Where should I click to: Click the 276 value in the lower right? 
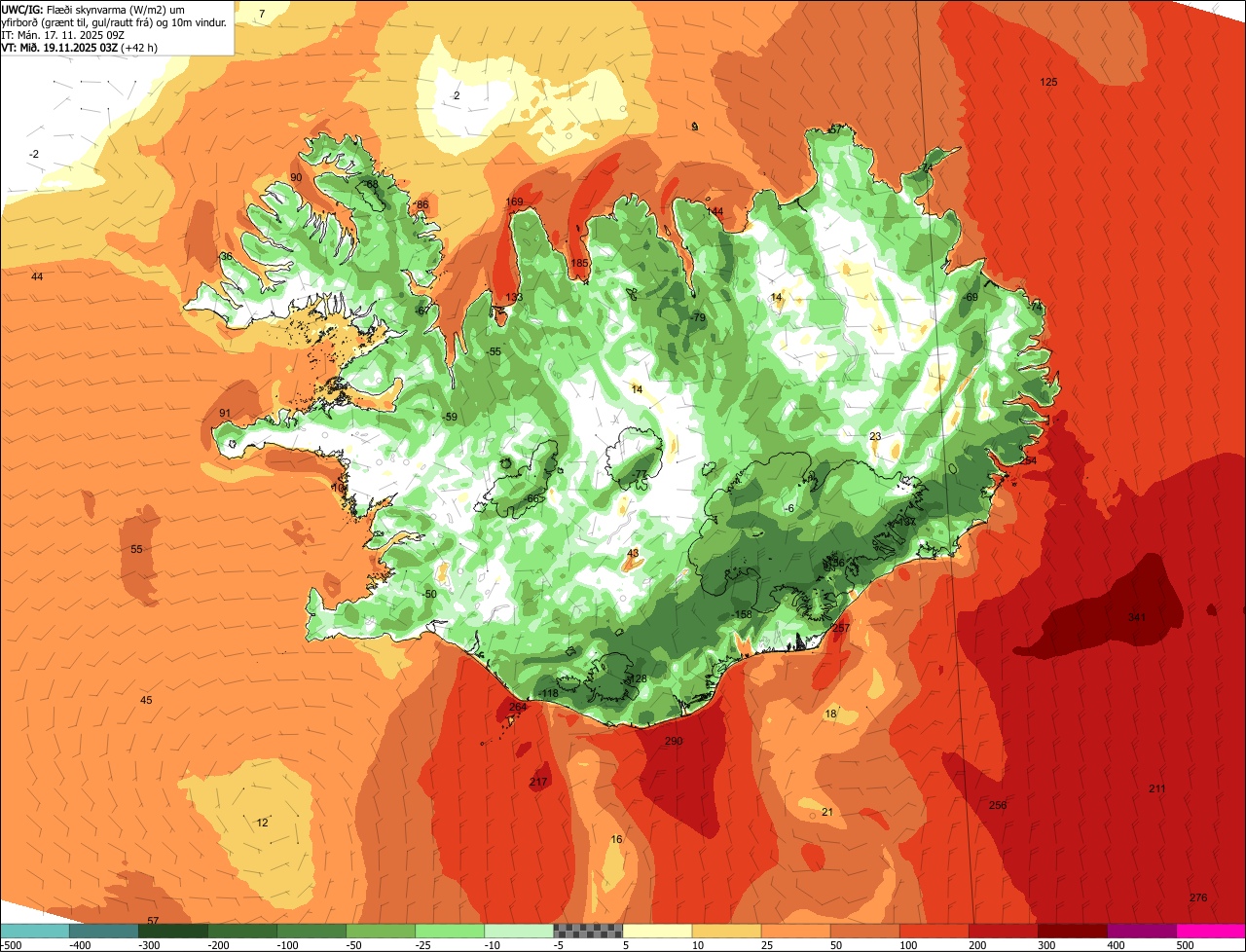(1198, 897)
